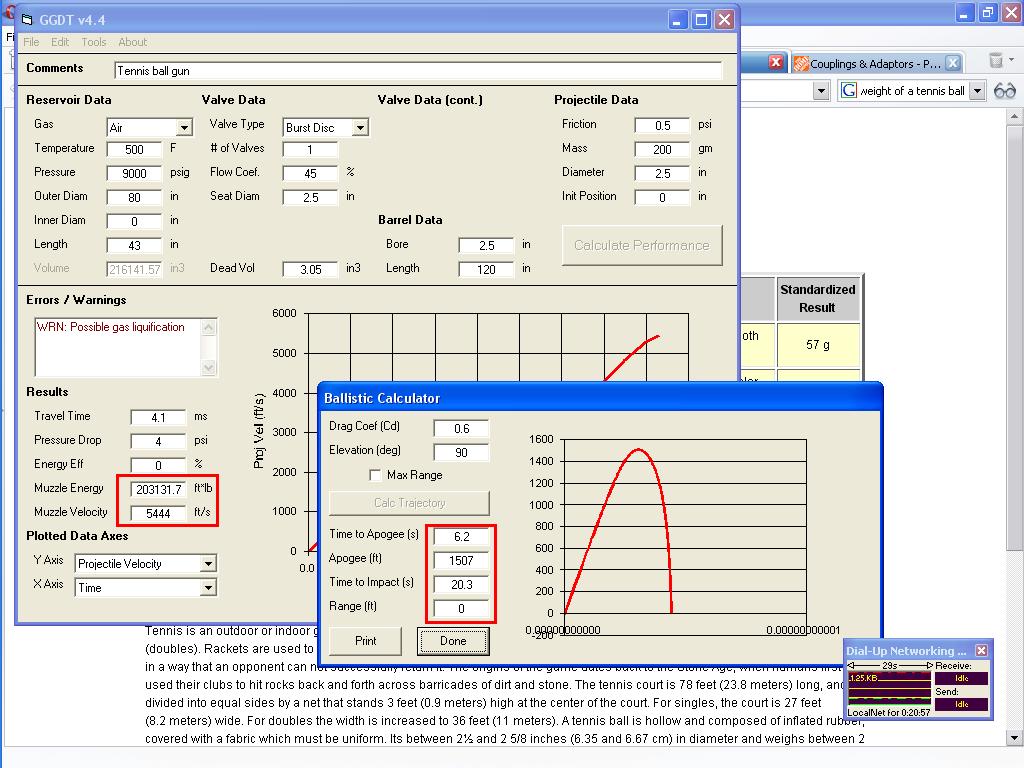Click the search glasses icon in browser
The width and height of the screenshot is (1024, 768).
tap(1003, 91)
